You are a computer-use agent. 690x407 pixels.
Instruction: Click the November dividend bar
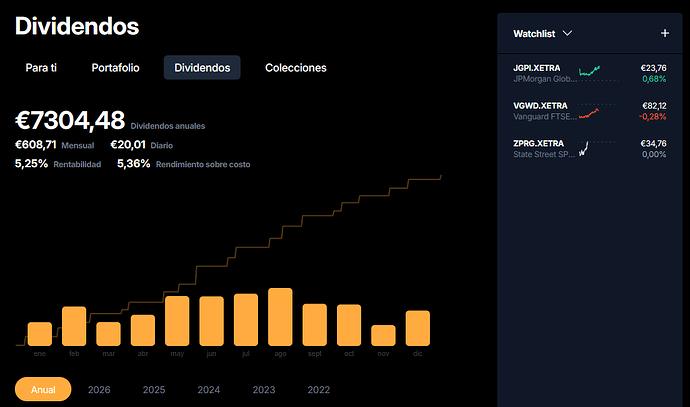pos(383,335)
